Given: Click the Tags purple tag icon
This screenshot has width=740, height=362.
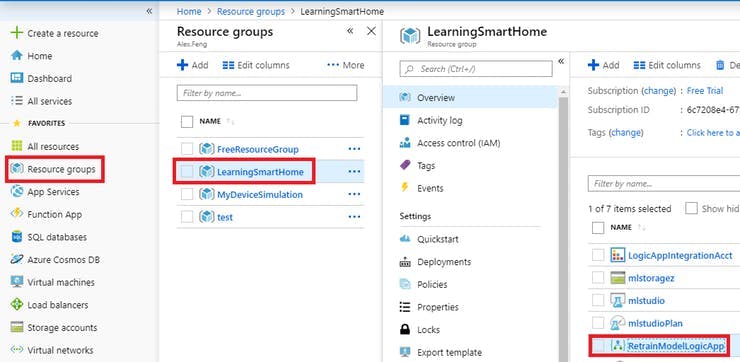Looking at the screenshot, I should click(x=405, y=165).
